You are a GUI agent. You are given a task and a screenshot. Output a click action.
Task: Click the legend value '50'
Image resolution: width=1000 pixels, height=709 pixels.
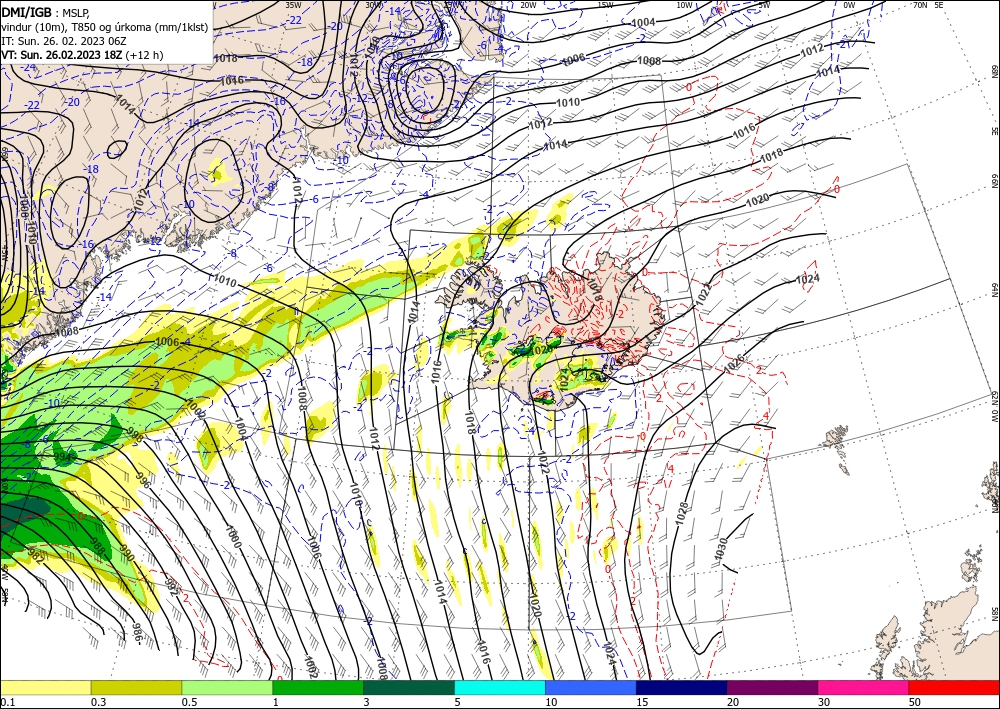tap(915, 702)
